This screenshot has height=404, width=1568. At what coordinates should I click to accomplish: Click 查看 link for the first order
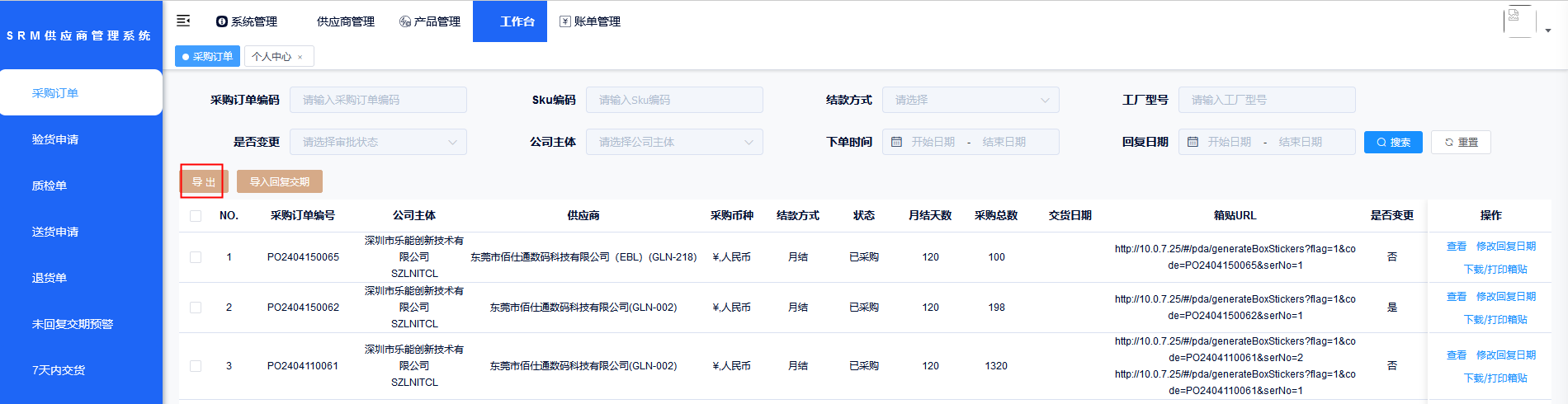(1456, 247)
